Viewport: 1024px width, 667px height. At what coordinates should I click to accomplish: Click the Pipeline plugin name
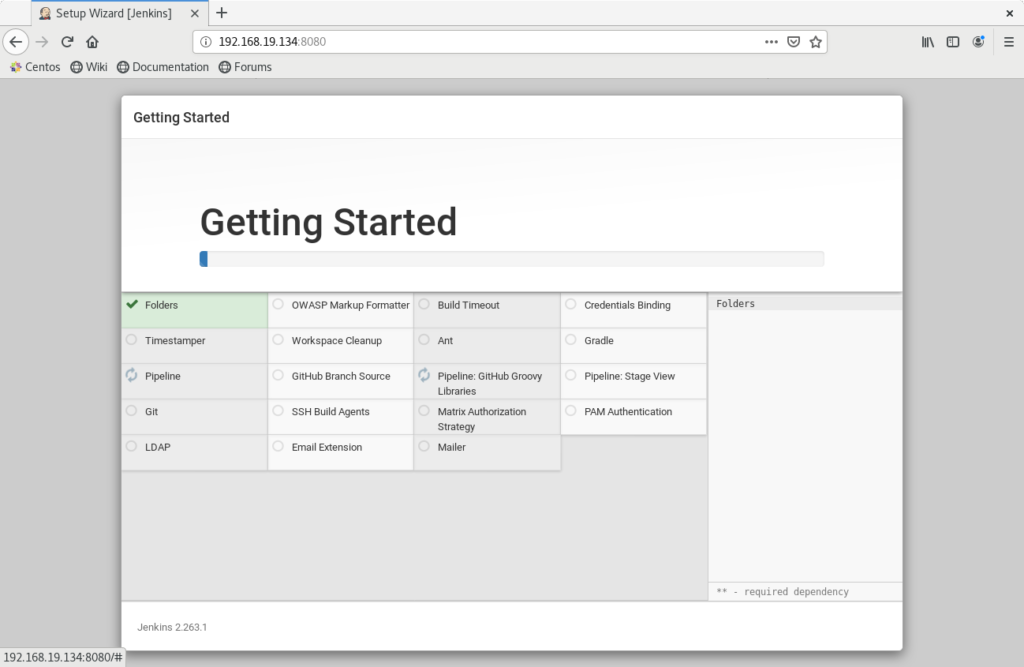tap(163, 376)
